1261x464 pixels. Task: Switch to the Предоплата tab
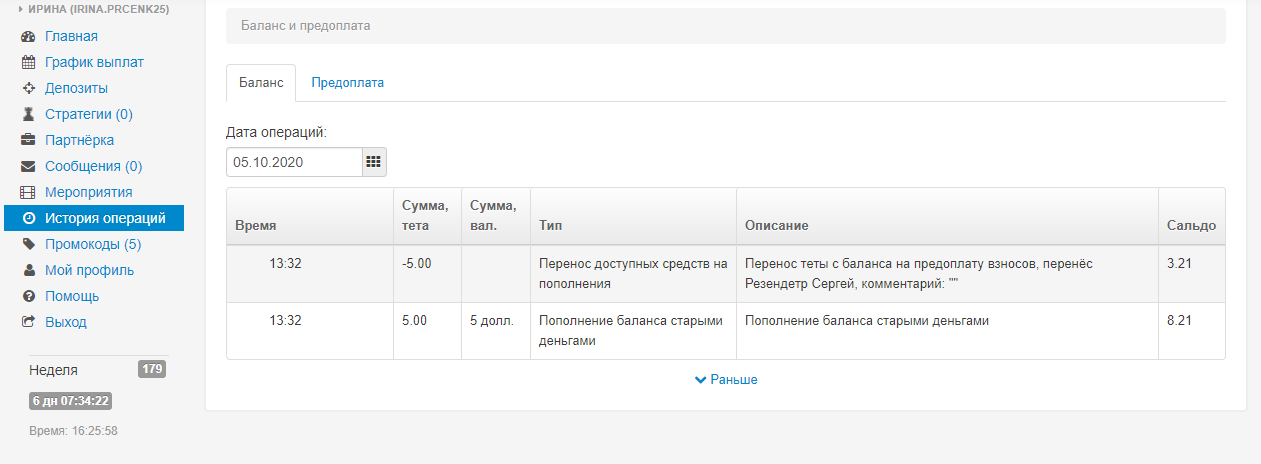coord(347,83)
